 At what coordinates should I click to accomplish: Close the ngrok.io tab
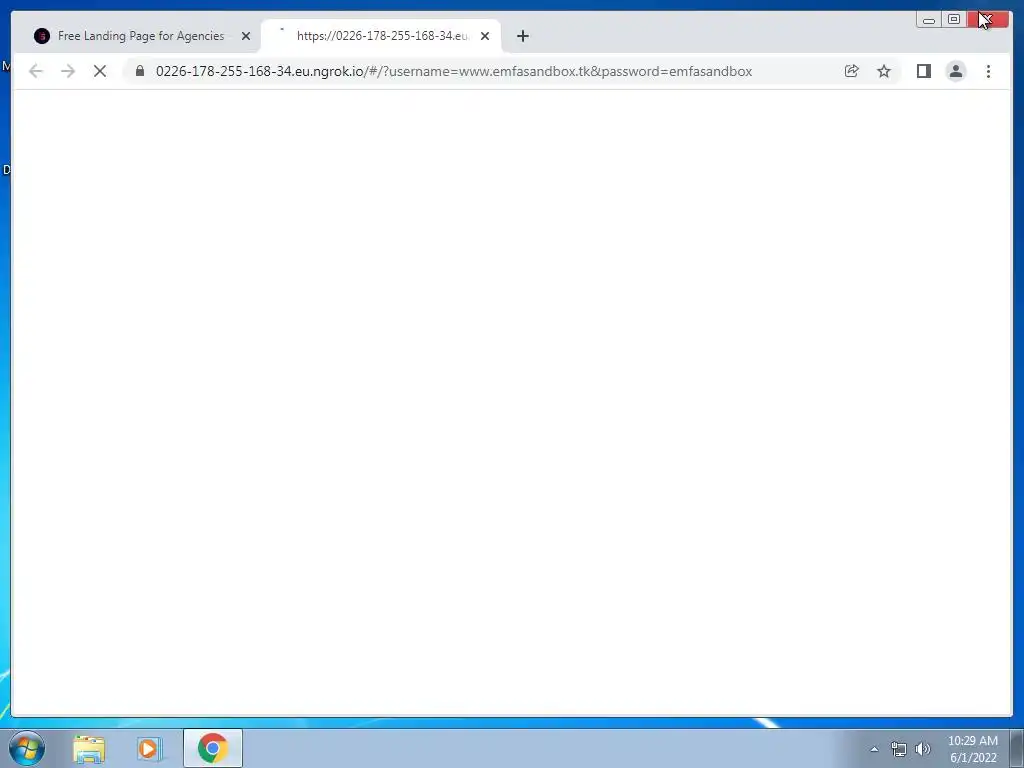(485, 36)
